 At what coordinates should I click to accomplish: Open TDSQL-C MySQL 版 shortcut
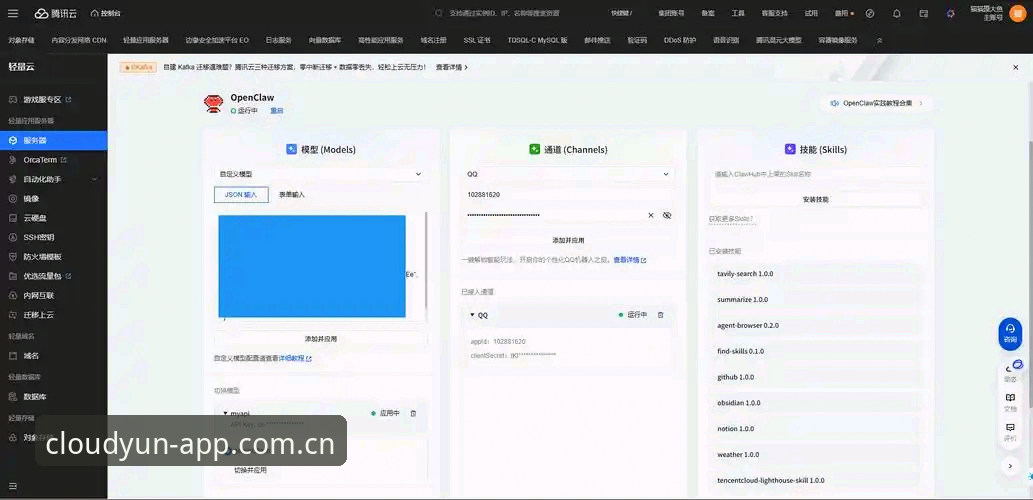click(538, 40)
